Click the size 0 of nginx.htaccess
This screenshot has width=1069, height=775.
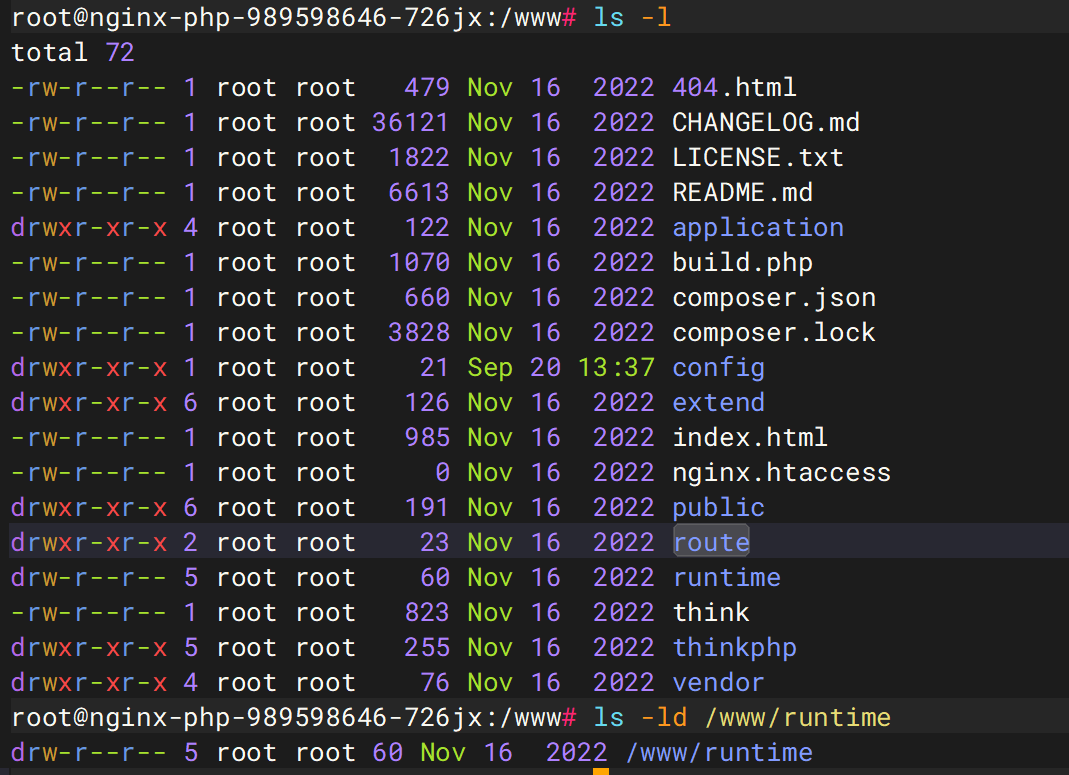pos(442,473)
